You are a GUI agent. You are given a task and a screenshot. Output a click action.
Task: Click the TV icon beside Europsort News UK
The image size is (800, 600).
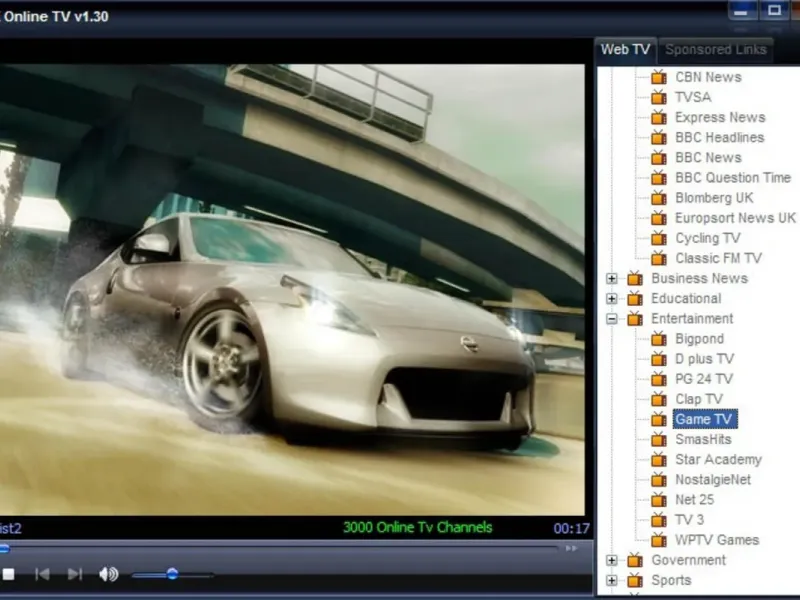point(659,218)
